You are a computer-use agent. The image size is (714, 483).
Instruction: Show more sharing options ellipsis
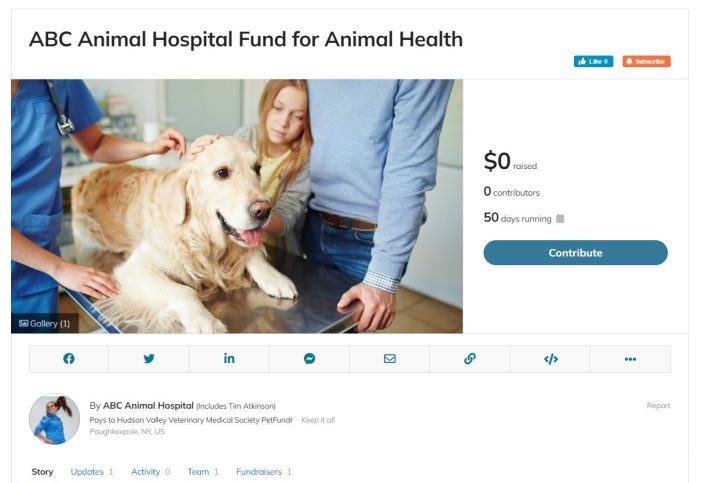pyautogui.click(x=630, y=359)
